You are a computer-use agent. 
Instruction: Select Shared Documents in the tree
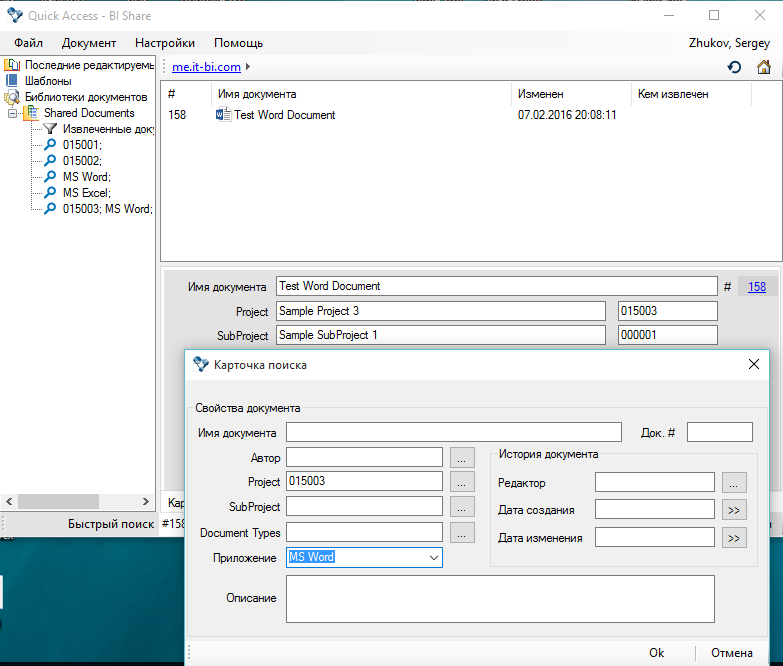tap(89, 113)
